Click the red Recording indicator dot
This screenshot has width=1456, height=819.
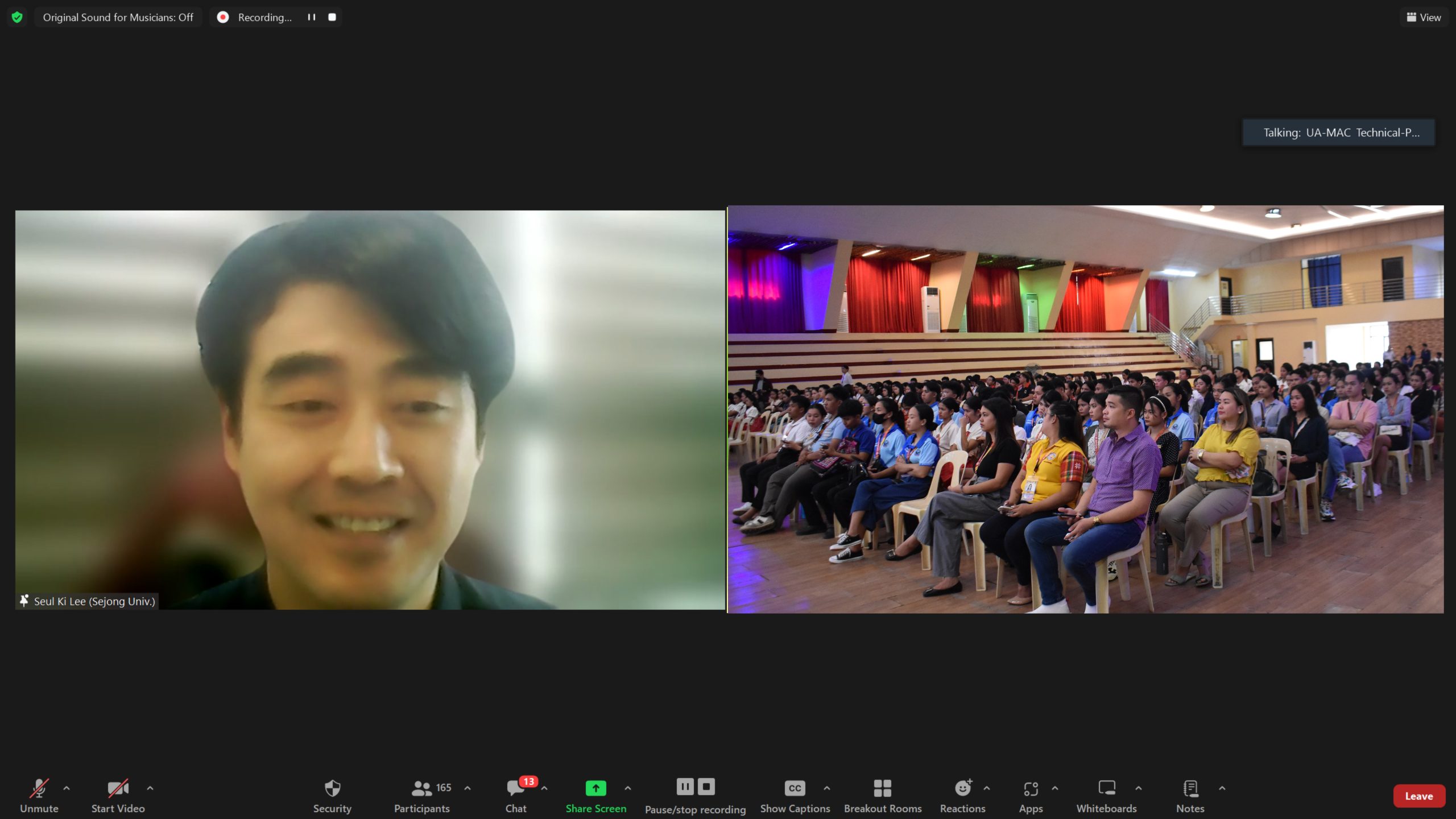point(223,17)
